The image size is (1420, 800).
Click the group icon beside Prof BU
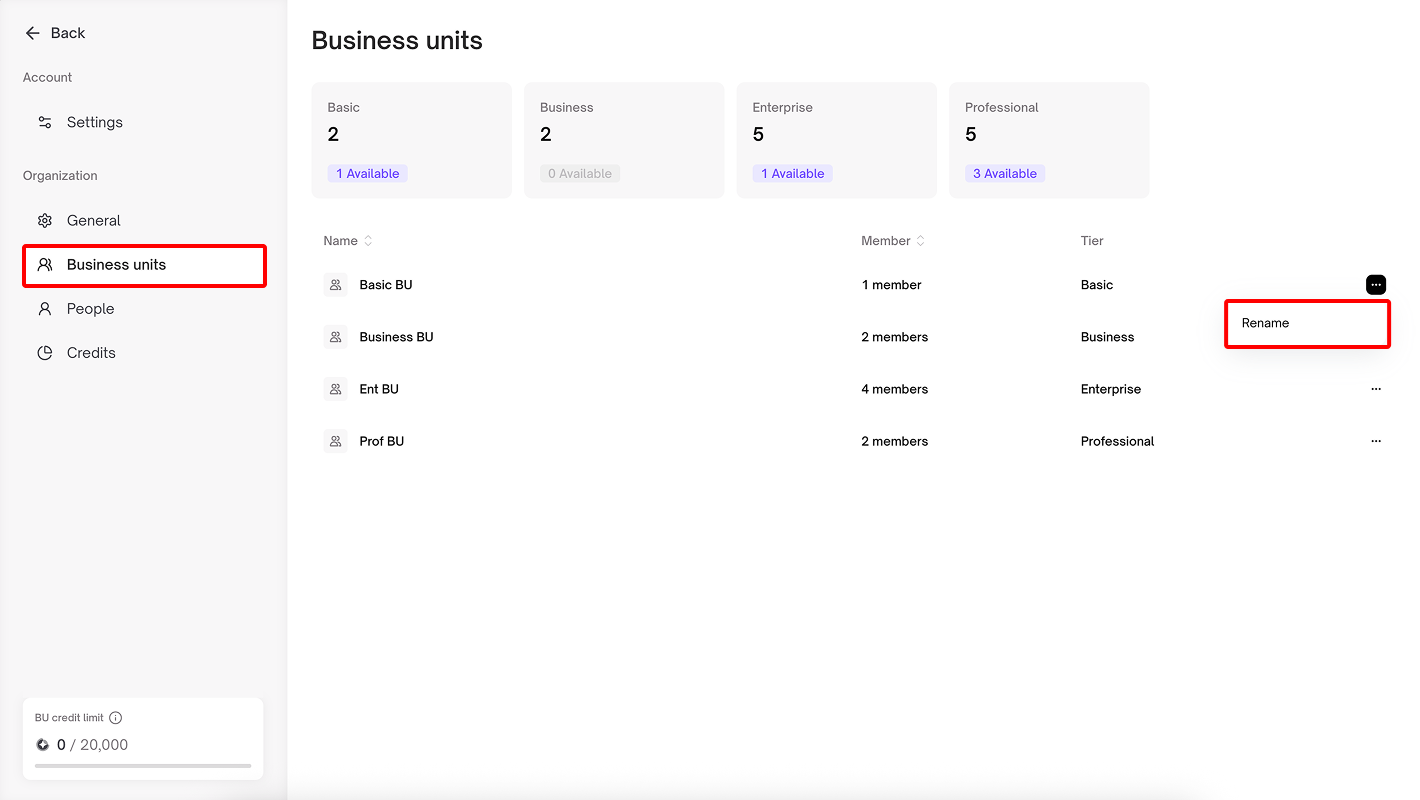335,441
